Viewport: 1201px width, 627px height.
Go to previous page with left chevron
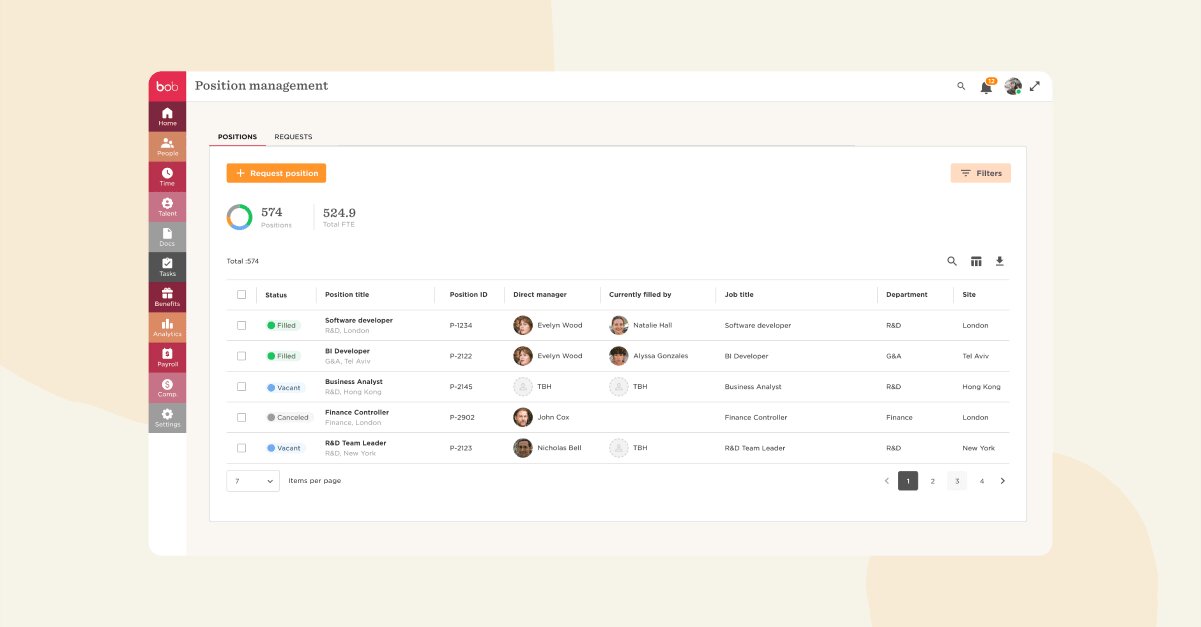coord(886,481)
